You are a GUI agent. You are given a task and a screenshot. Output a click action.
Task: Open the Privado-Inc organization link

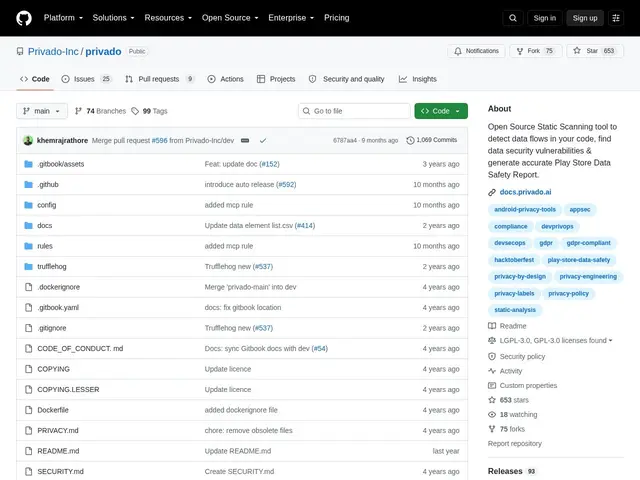[53, 51]
